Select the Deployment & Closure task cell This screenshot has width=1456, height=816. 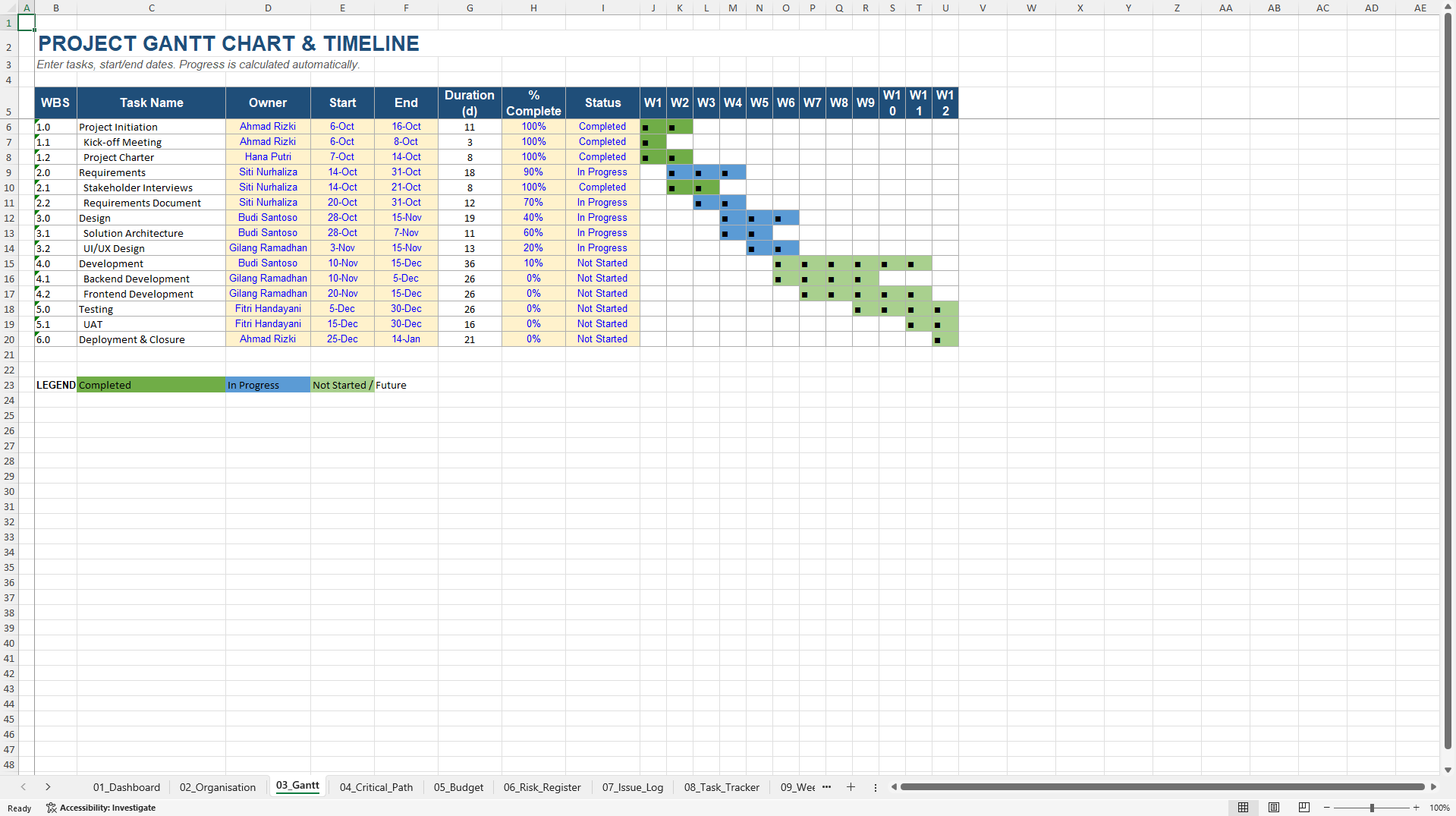click(x=151, y=339)
